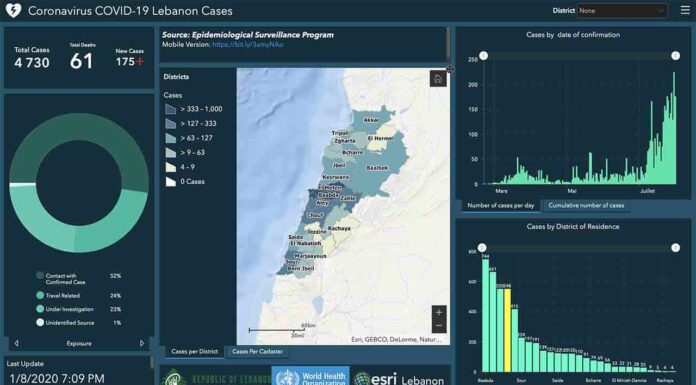Screen dimensions: 696x385
Task: Click the broken heart dashboard logo
Action: point(13,11)
